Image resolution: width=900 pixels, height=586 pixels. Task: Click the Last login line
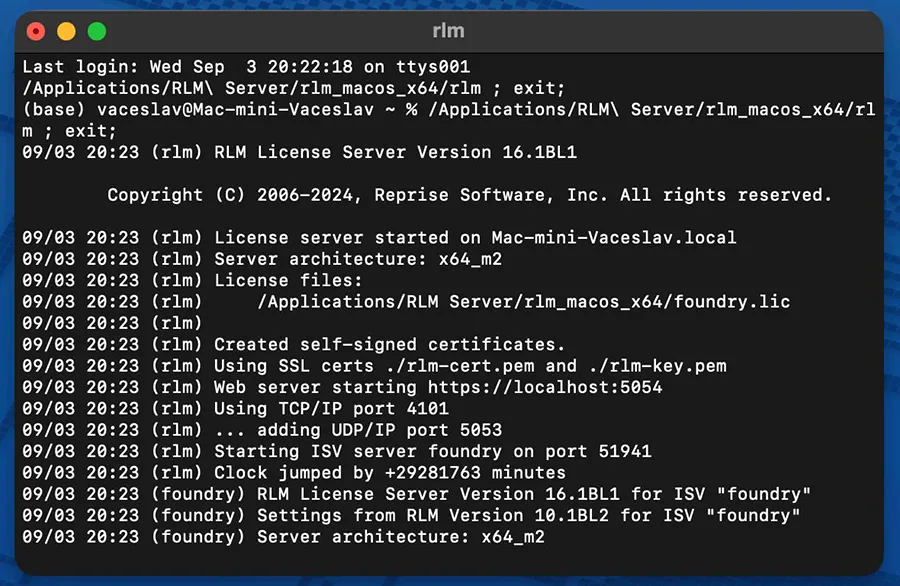(246, 67)
